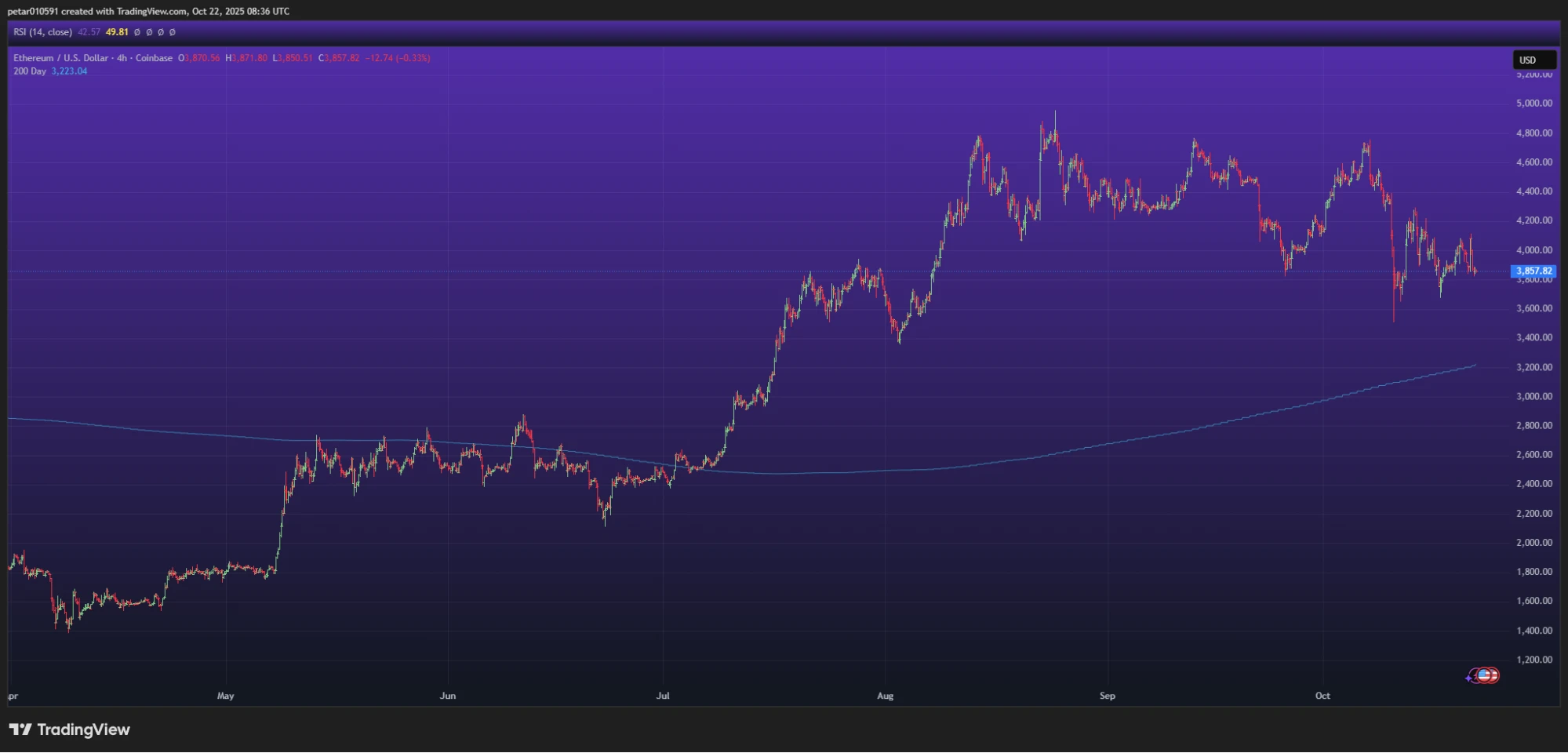Click the Oct label on time axis
Viewport: 1568px width, 753px height.
point(1322,696)
